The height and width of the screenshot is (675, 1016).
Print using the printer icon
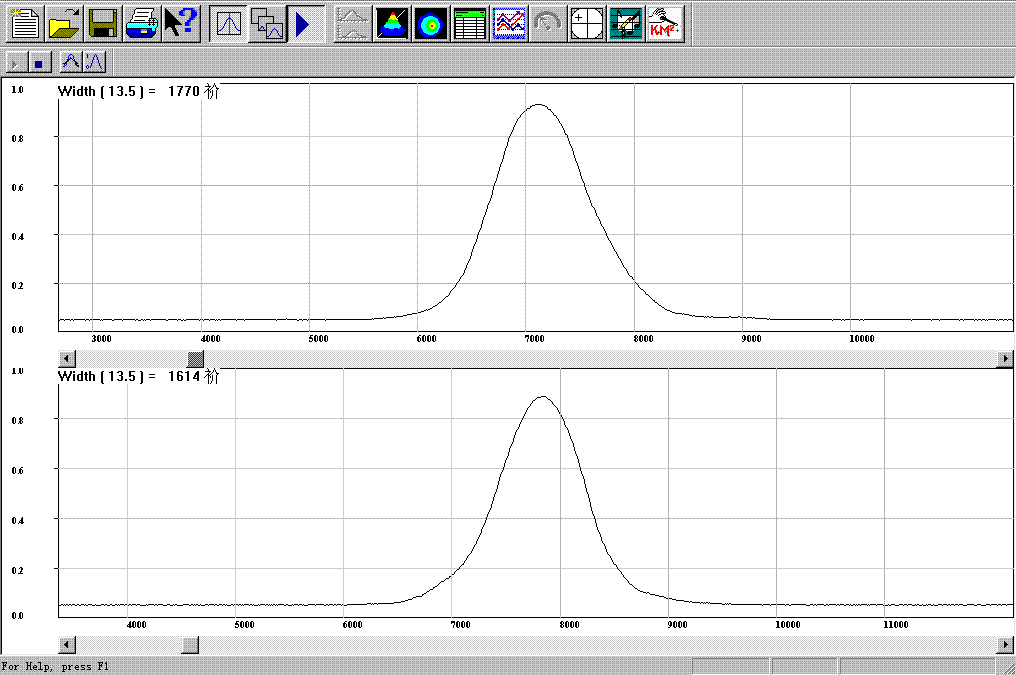click(x=142, y=23)
